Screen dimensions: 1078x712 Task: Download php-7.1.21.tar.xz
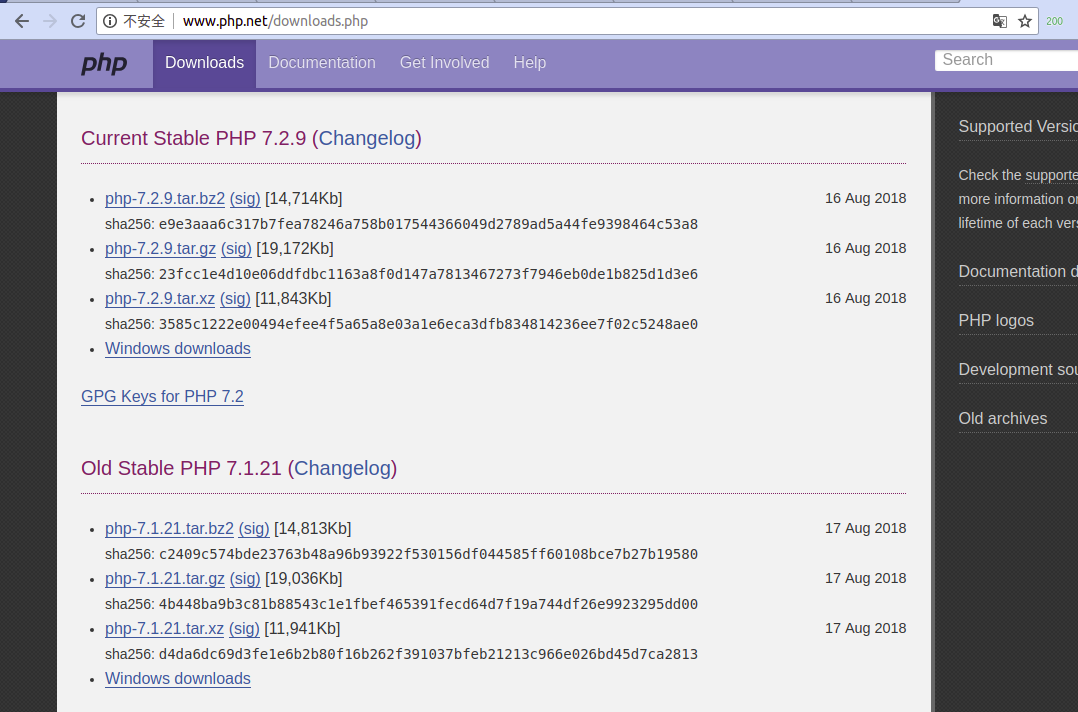tap(164, 629)
